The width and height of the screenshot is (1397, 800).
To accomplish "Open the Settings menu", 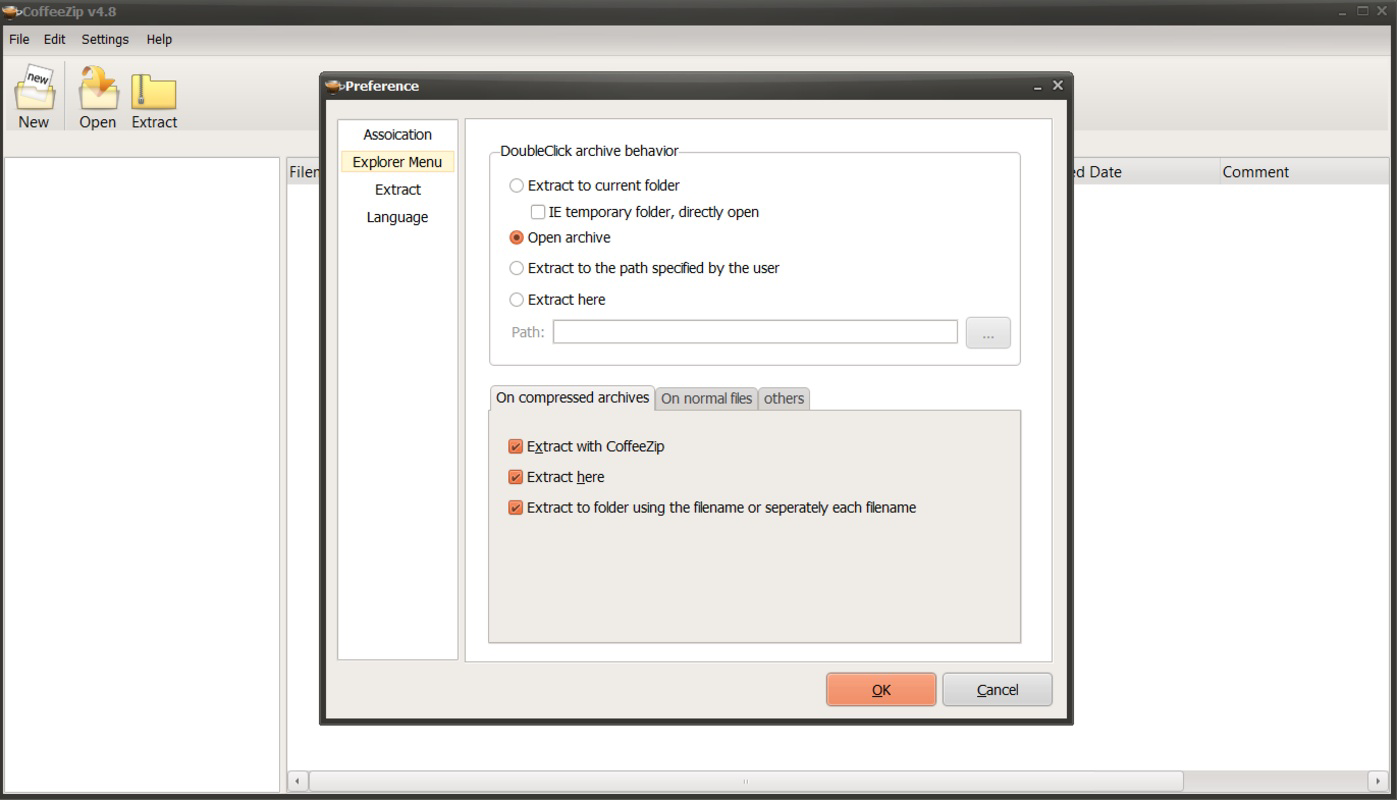I will tap(105, 39).
